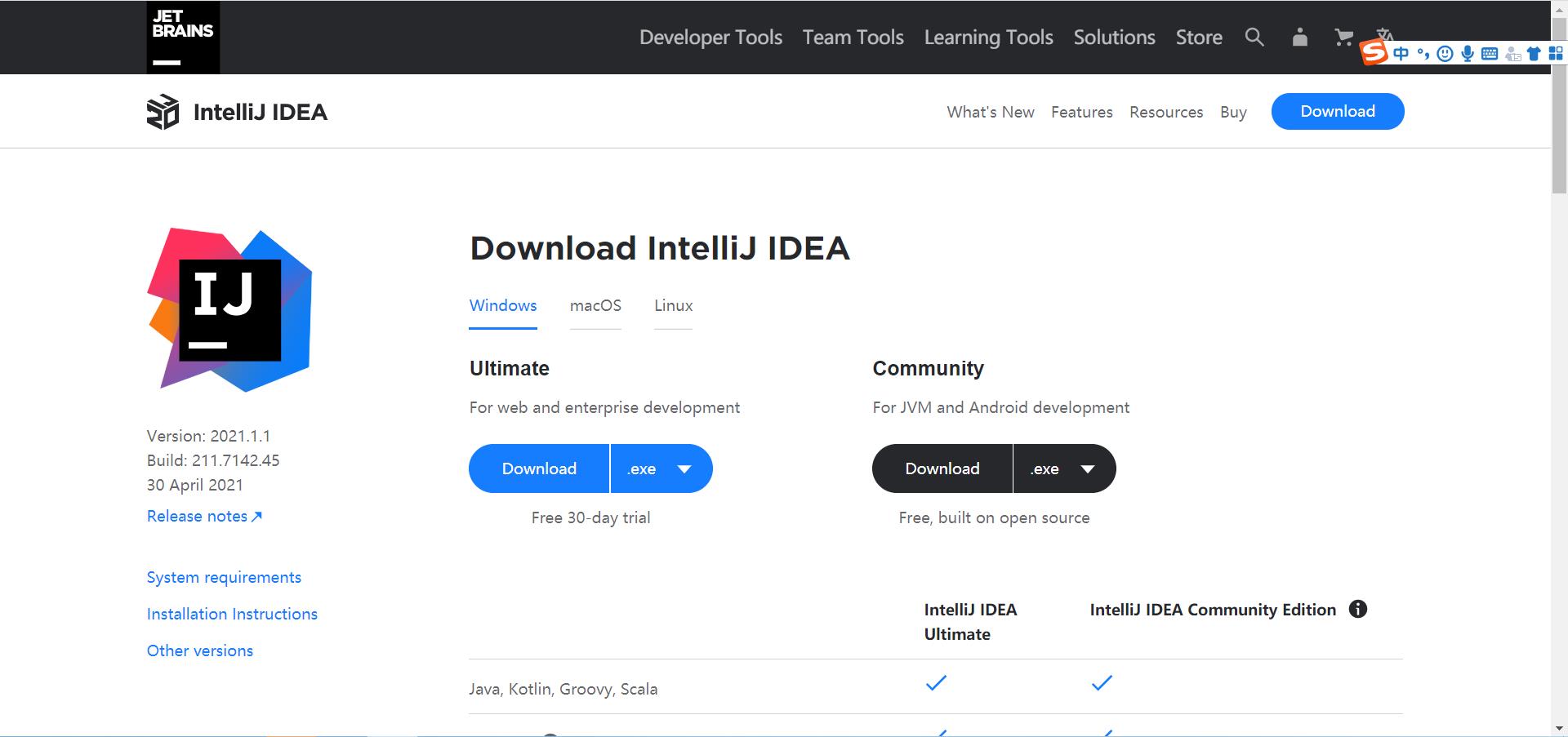Open the Release notes link
The image size is (1568, 737).
coord(204,516)
